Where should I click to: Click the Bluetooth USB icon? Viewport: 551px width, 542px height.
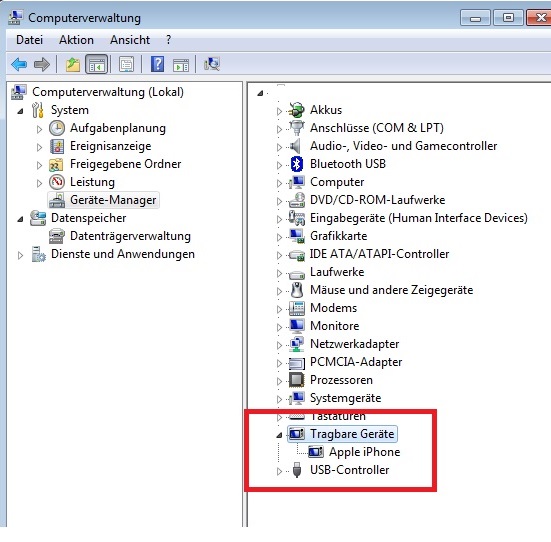[x=297, y=164]
